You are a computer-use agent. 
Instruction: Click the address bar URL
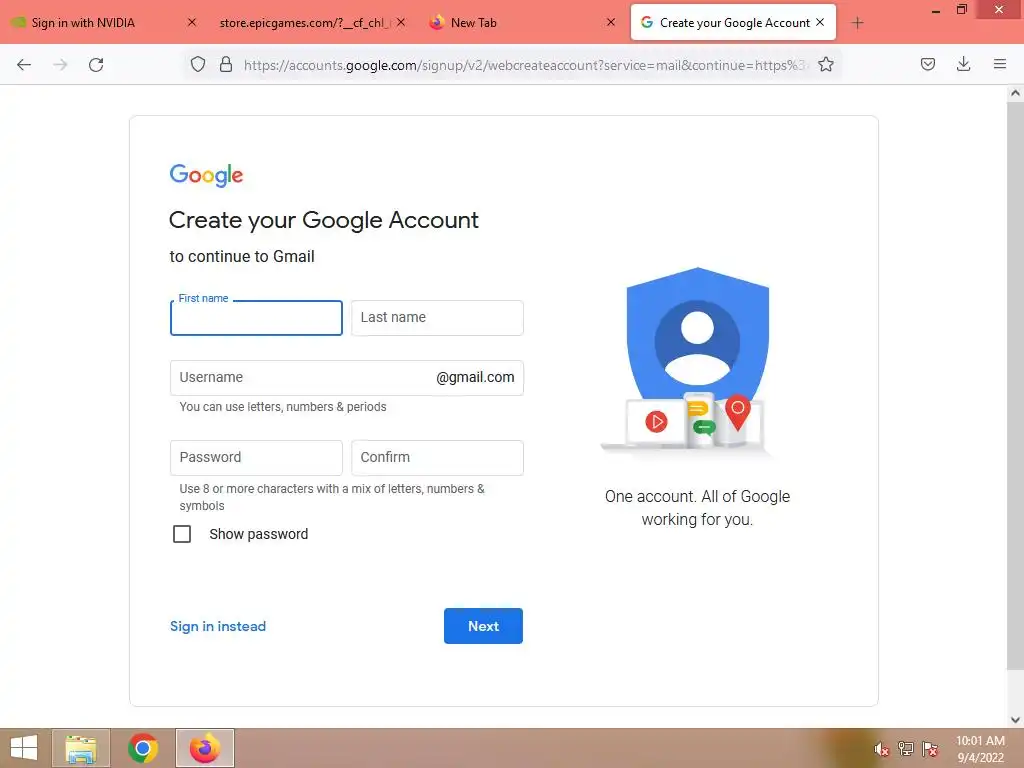click(524, 65)
